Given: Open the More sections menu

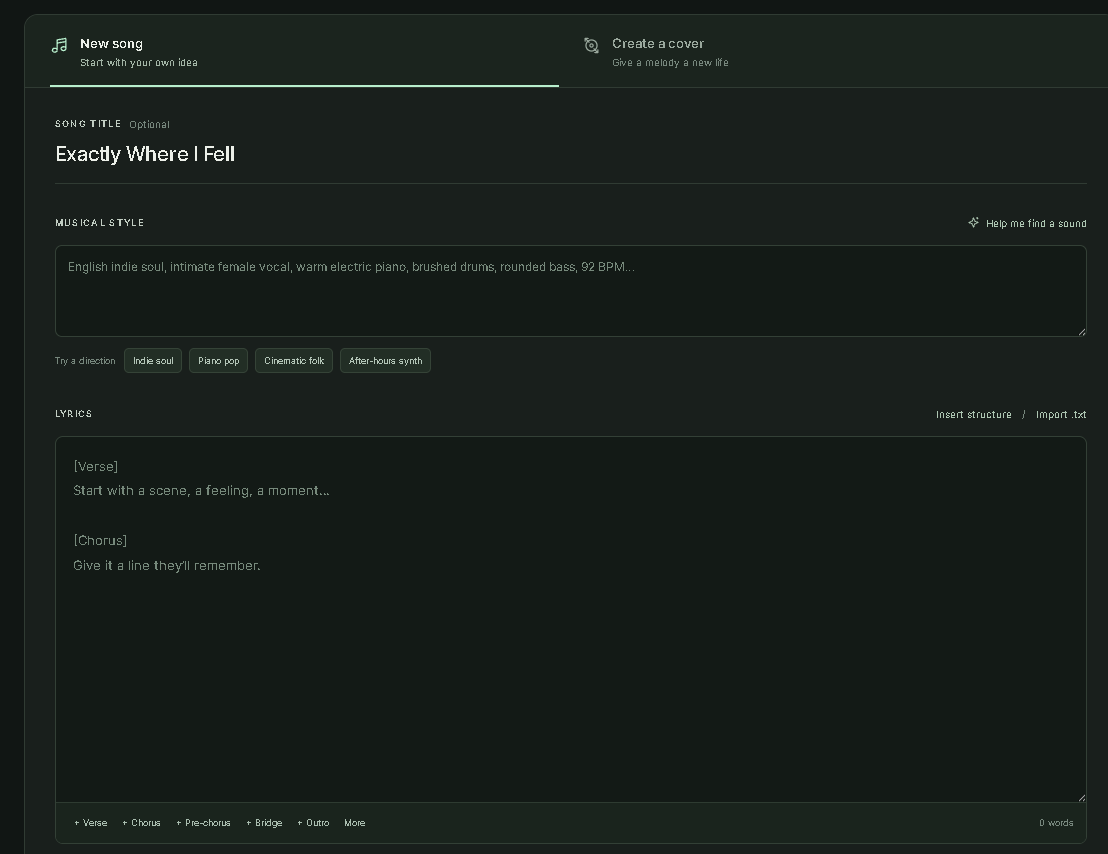Looking at the screenshot, I should coord(355,823).
